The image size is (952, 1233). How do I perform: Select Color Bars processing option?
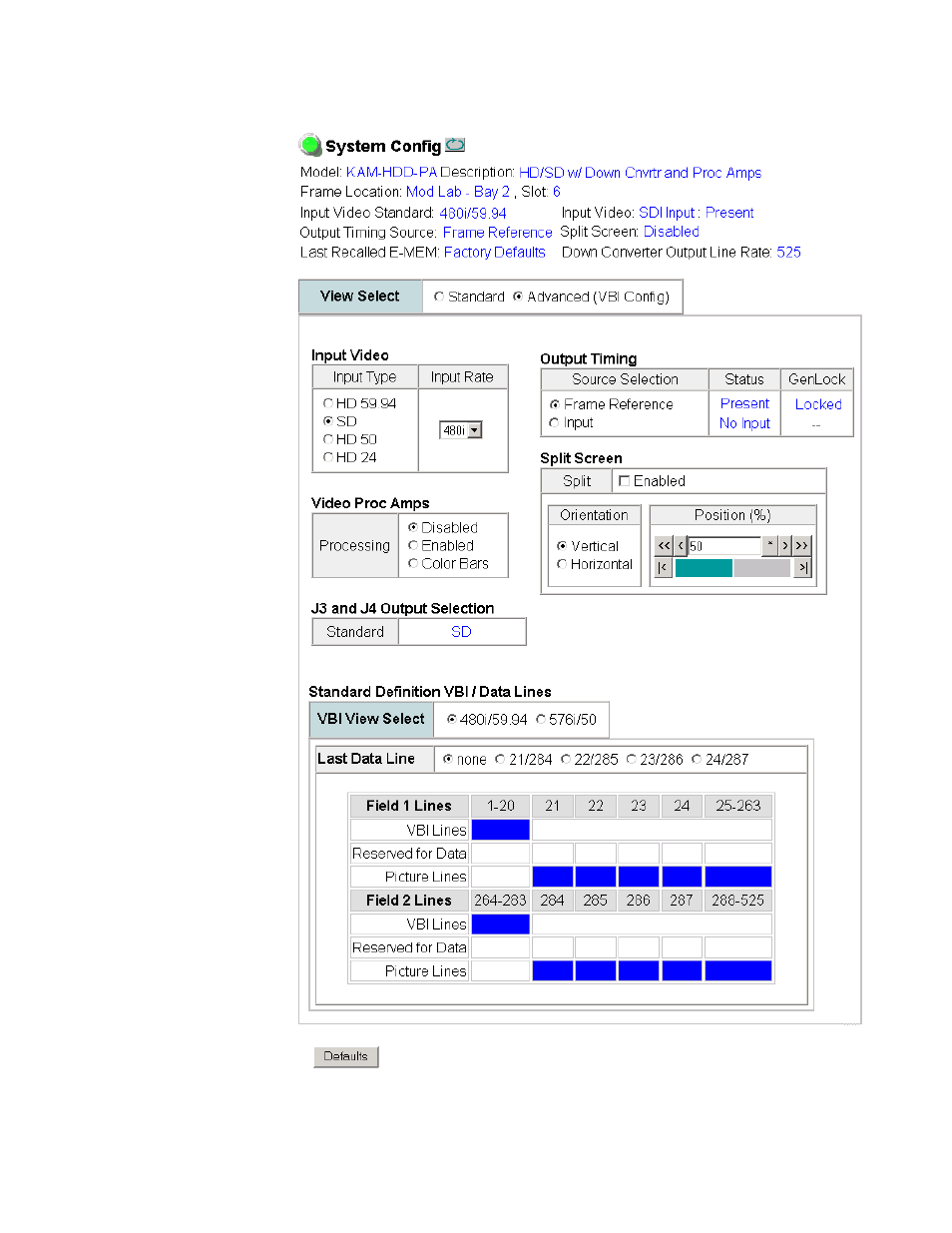(x=412, y=563)
